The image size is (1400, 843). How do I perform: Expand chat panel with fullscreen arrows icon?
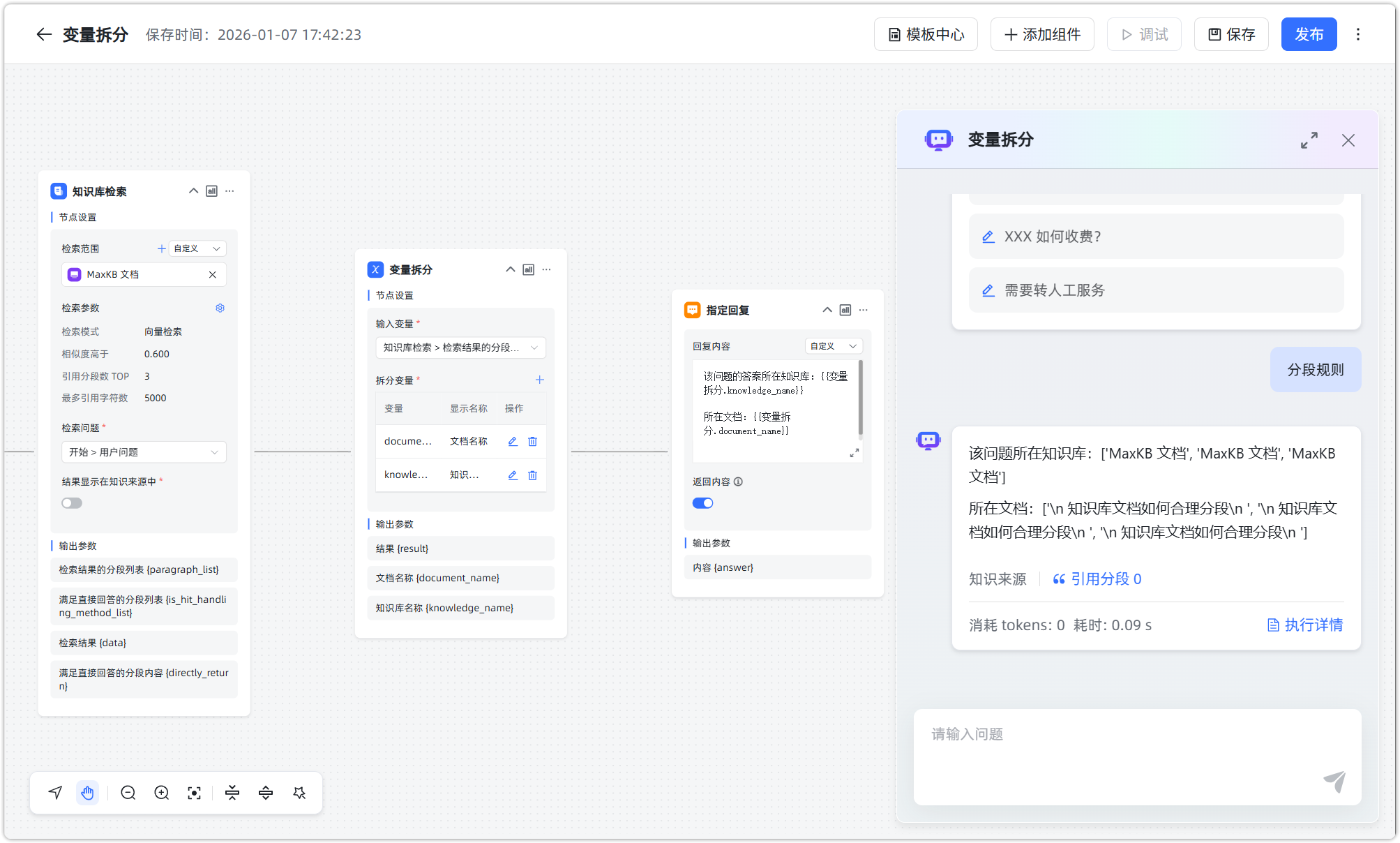tap(1309, 140)
